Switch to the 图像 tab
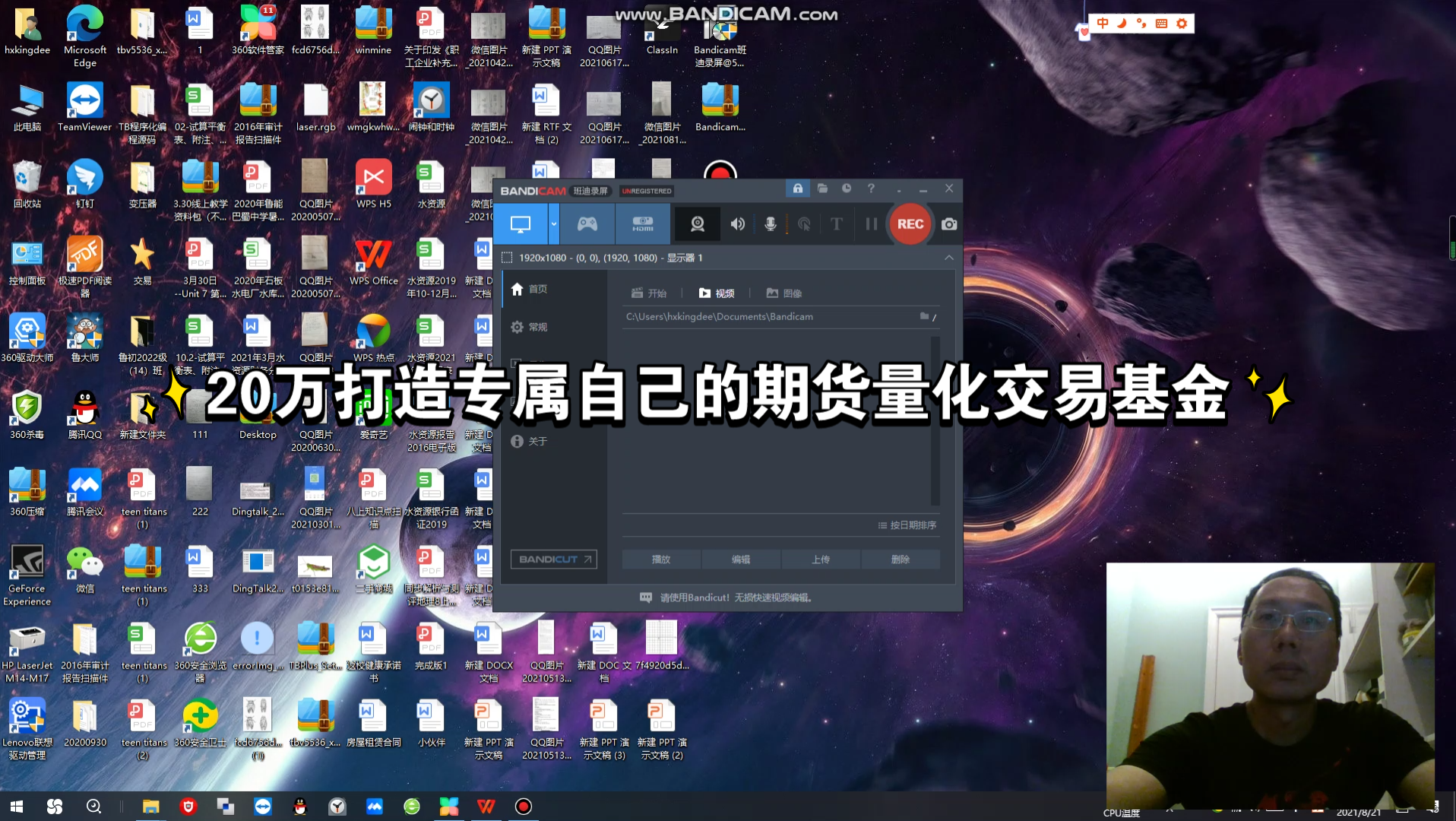 tap(784, 293)
